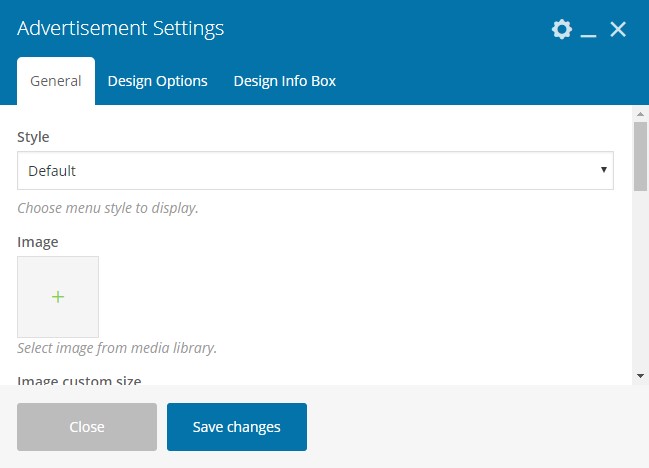Switch to the General tab
This screenshot has width=649, height=468.
tap(56, 81)
